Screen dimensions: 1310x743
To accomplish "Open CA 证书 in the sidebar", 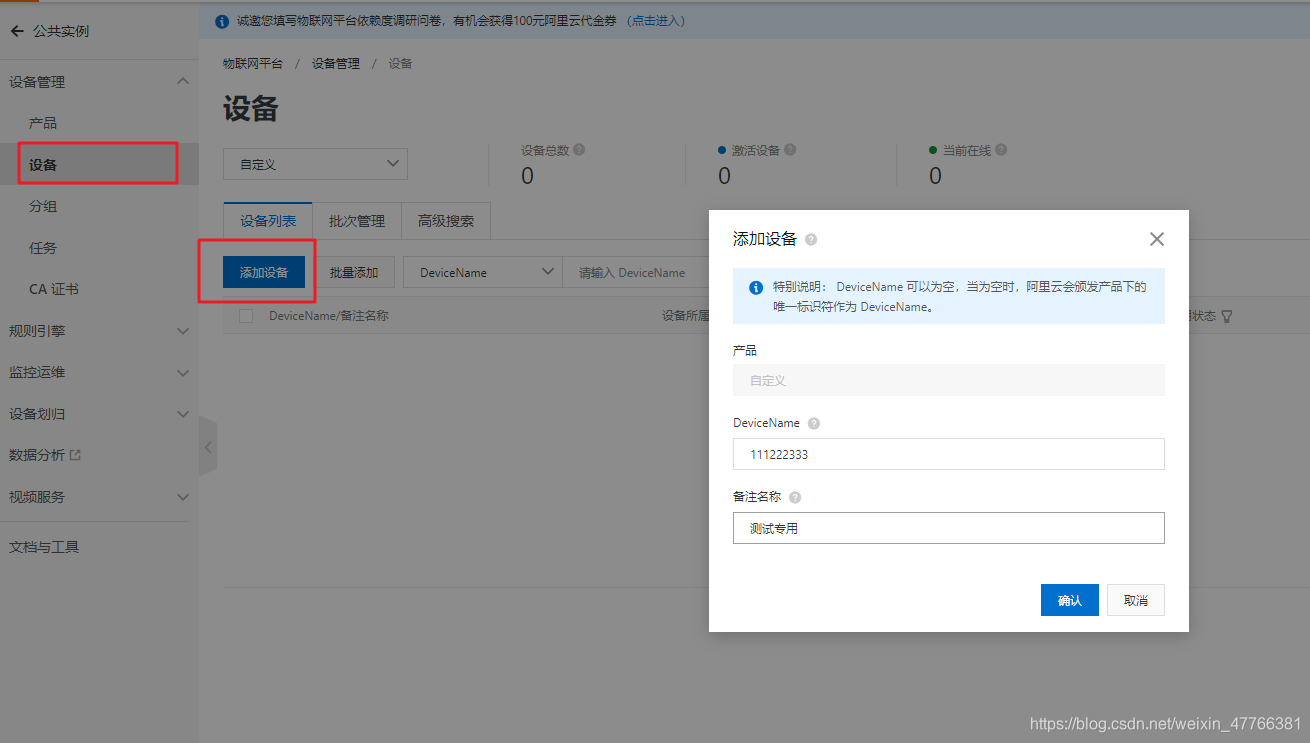I will tap(54, 289).
